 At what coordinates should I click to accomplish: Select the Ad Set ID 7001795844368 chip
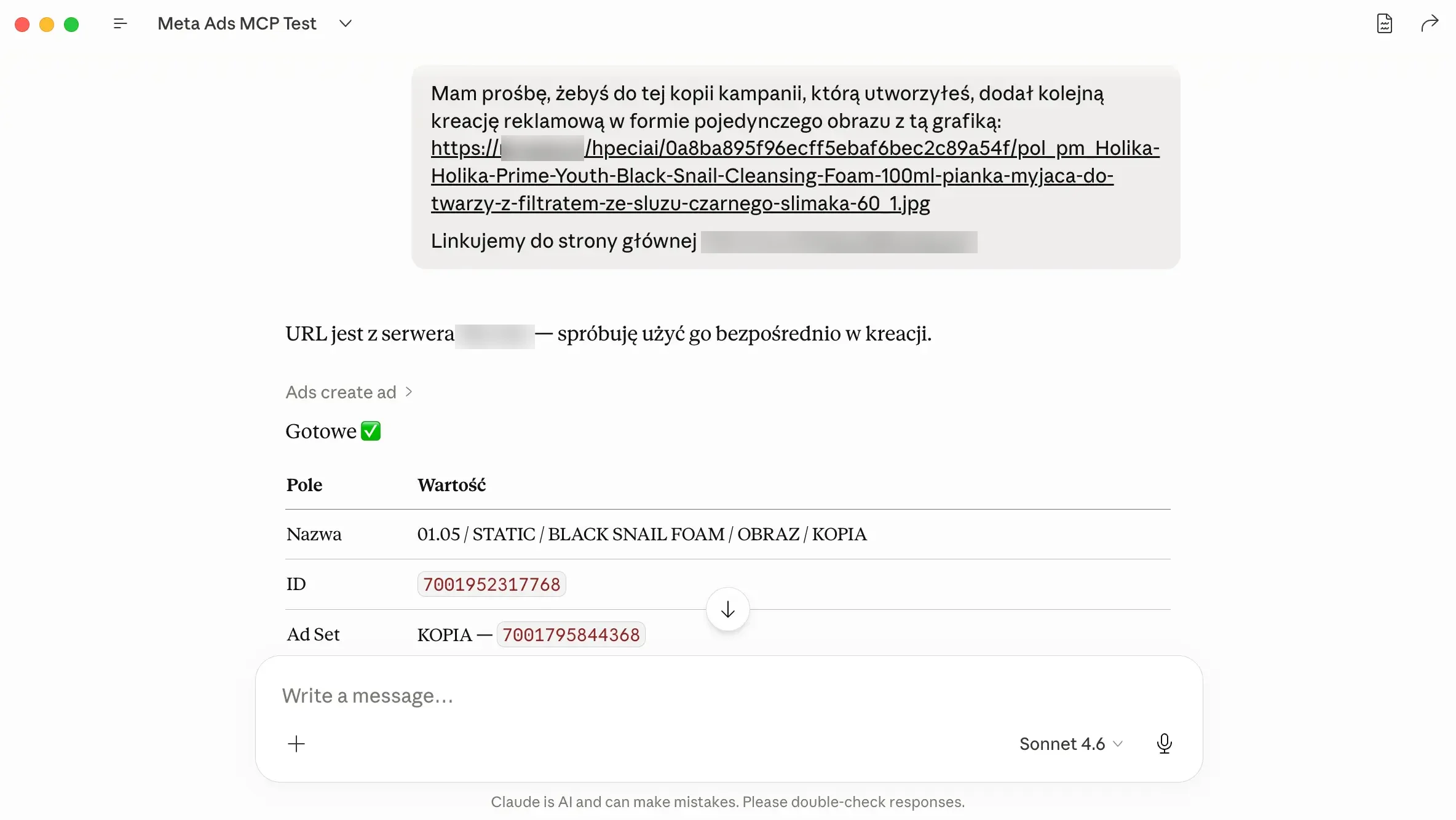571,634
